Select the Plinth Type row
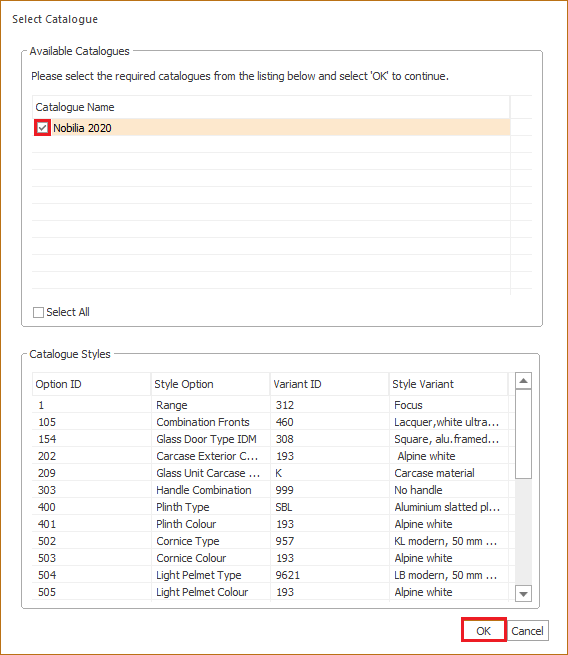 270,507
